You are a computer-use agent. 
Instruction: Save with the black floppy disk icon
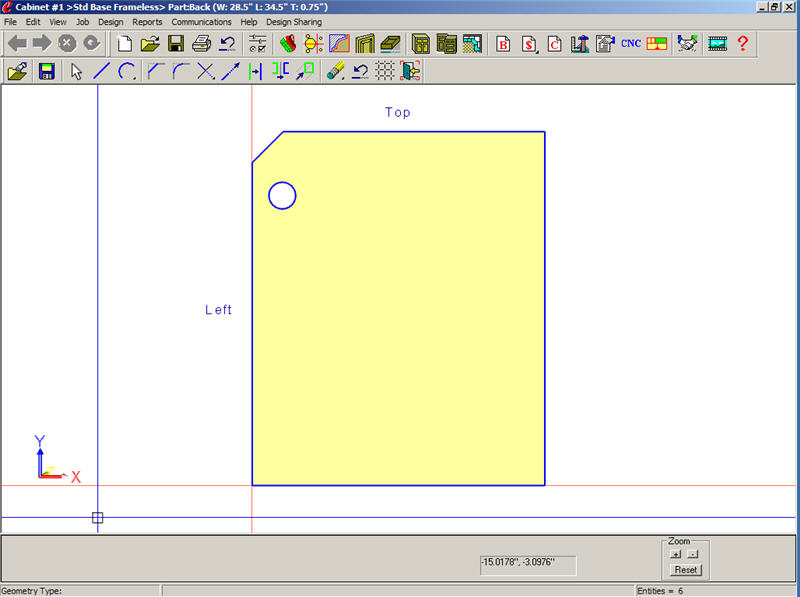pyautogui.click(x=176, y=43)
